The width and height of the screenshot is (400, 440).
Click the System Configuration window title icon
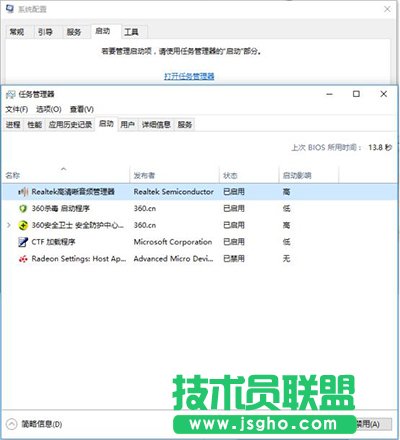point(10,9)
